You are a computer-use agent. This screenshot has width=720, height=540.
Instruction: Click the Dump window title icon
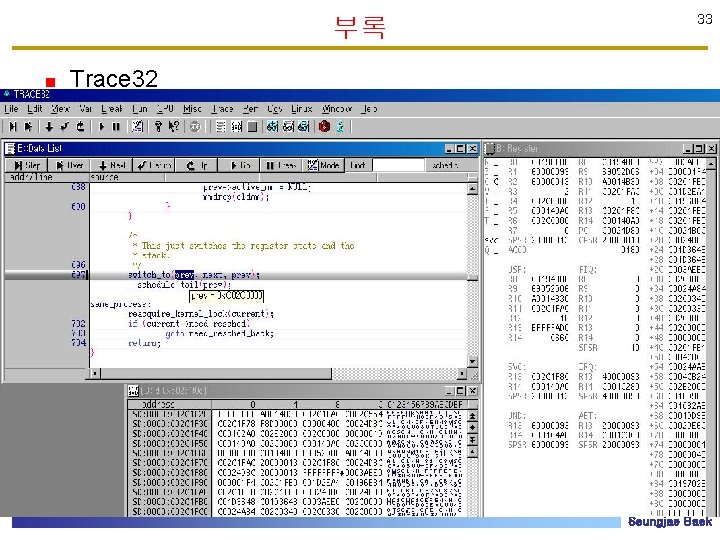[x=133, y=391]
